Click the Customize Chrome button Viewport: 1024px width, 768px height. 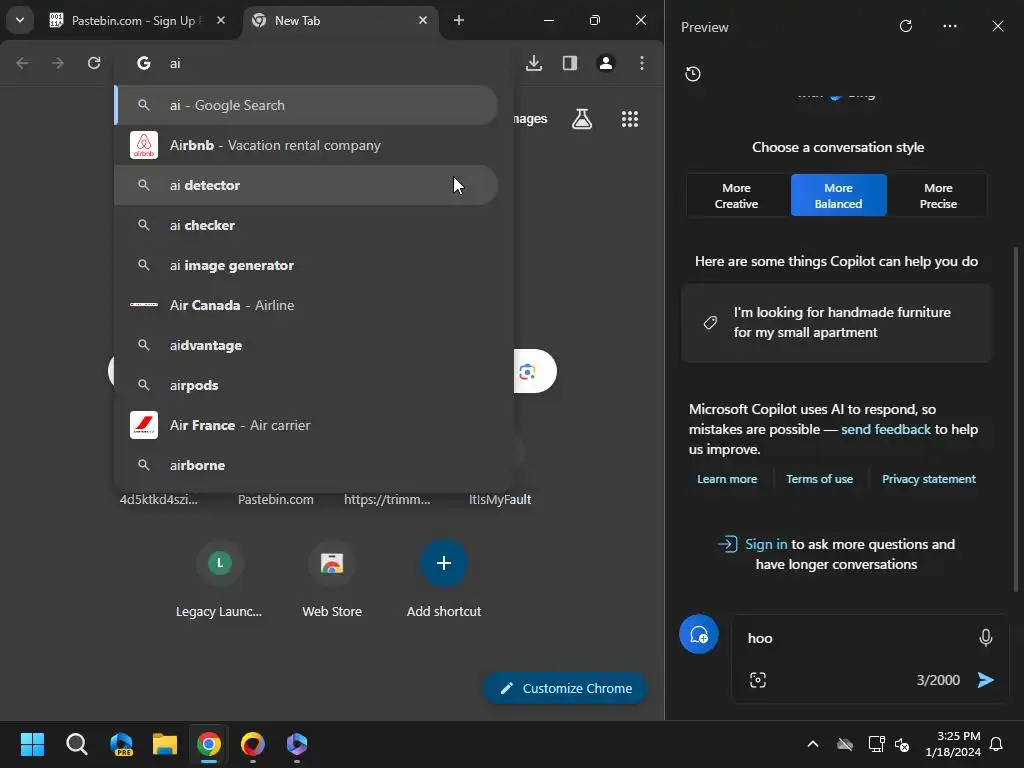click(565, 688)
